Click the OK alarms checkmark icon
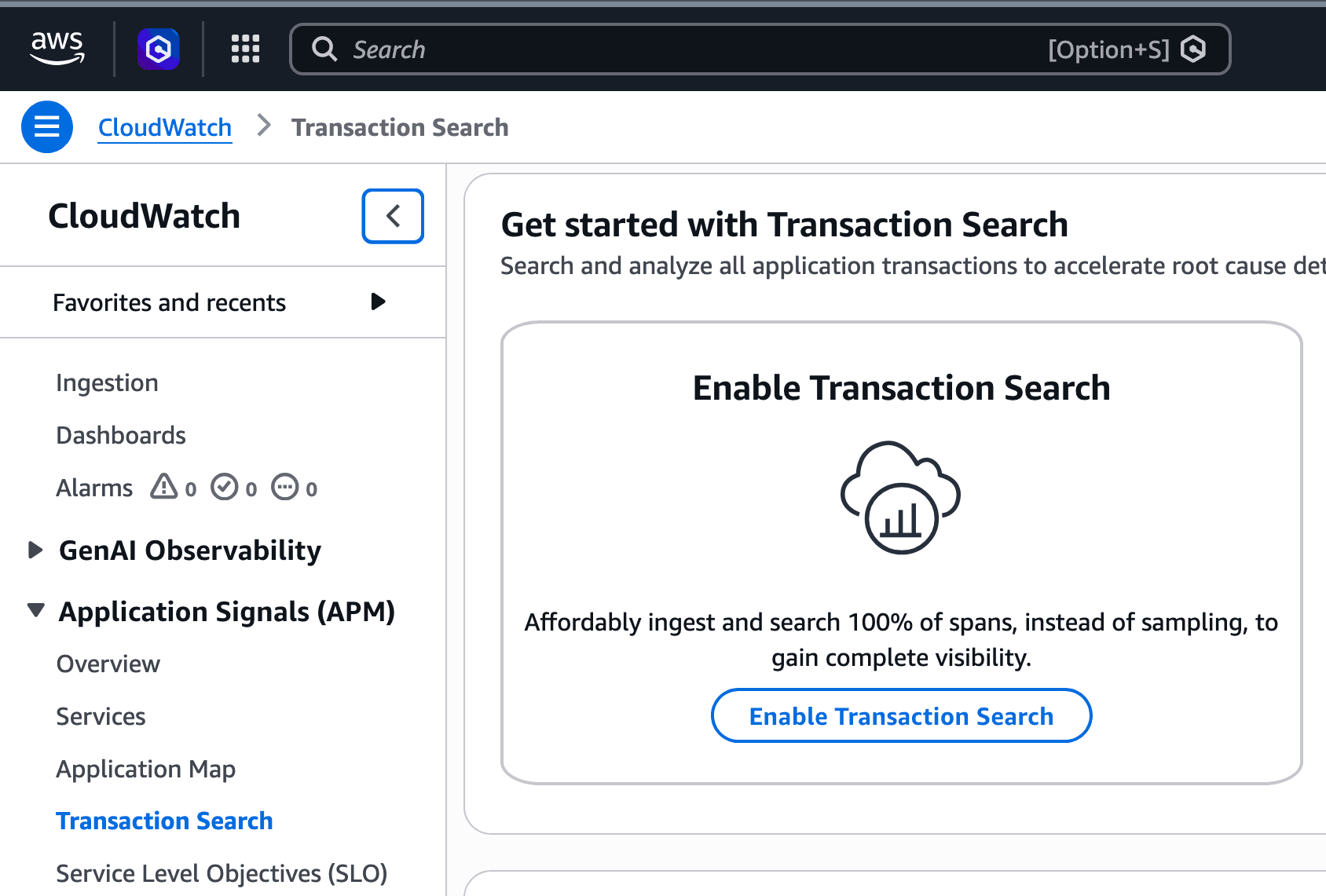This screenshot has height=896, width=1326. [225, 487]
